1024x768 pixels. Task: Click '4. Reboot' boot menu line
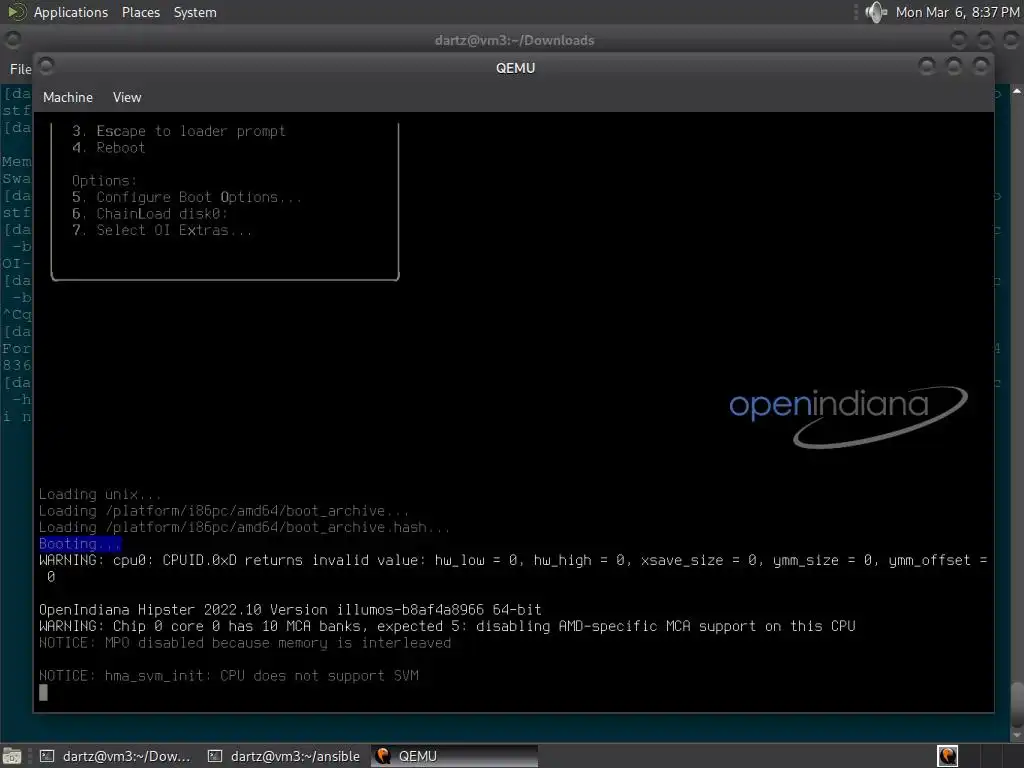click(108, 148)
